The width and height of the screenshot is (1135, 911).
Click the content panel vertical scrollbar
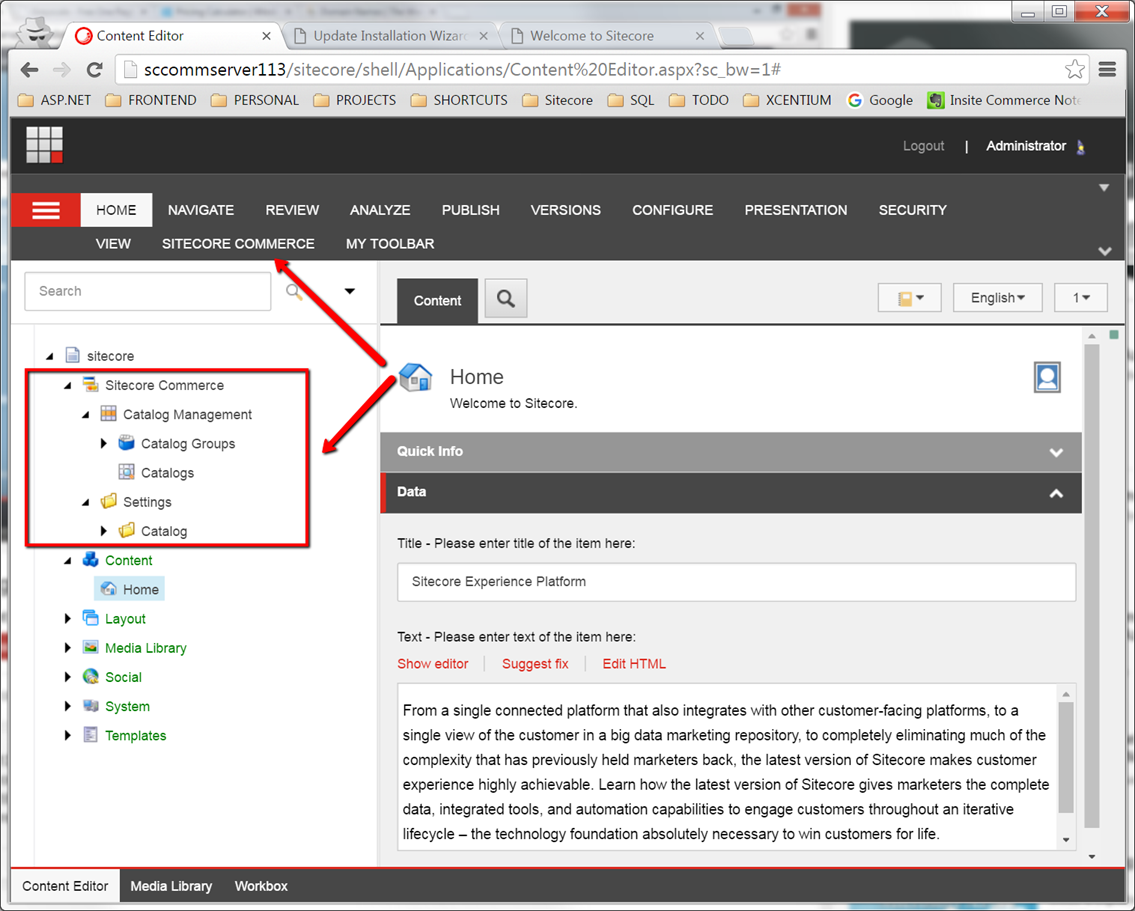1092,586
